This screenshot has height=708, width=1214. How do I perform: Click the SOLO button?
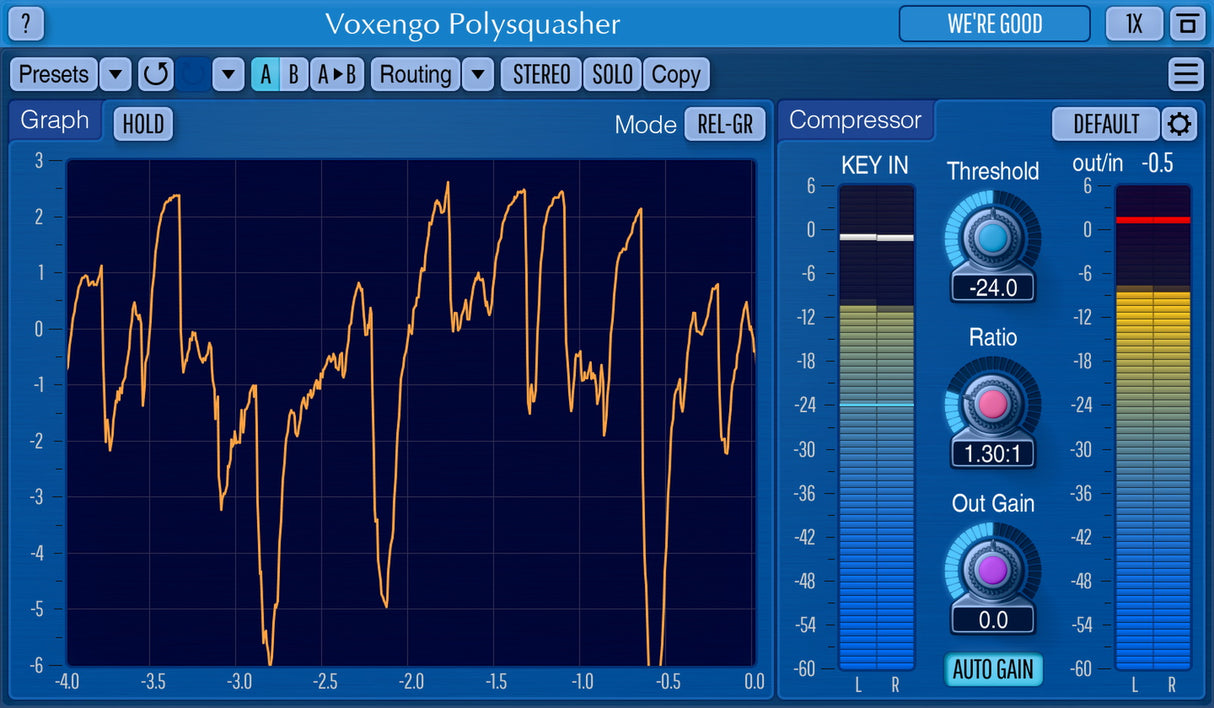pyautogui.click(x=612, y=74)
